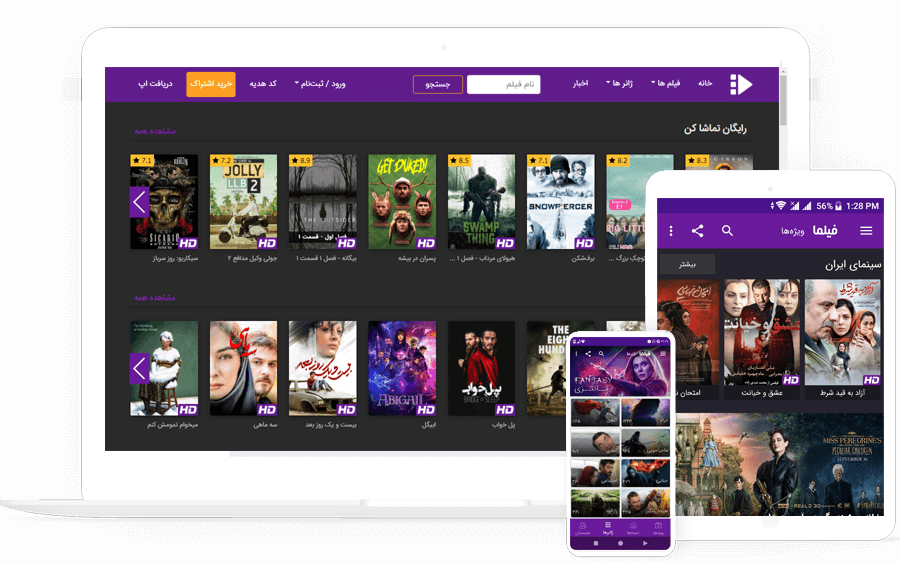
Task: Click the بیشتر button beside سینمای ایران
Action: click(x=687, y=265)
